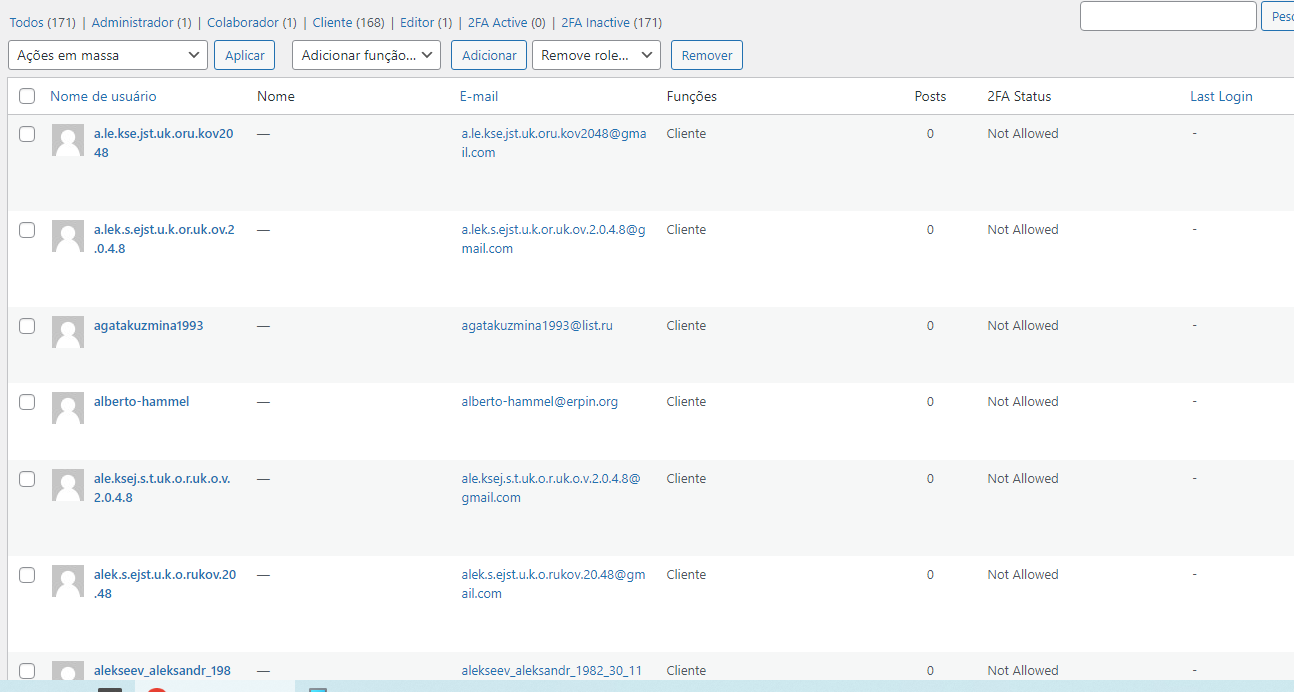Click avatar icon for a.lek.s.ejst.u.k.or.uk.ov.2.0.4.8
The image size is (1294, 692).
click(x=68, y=237)
